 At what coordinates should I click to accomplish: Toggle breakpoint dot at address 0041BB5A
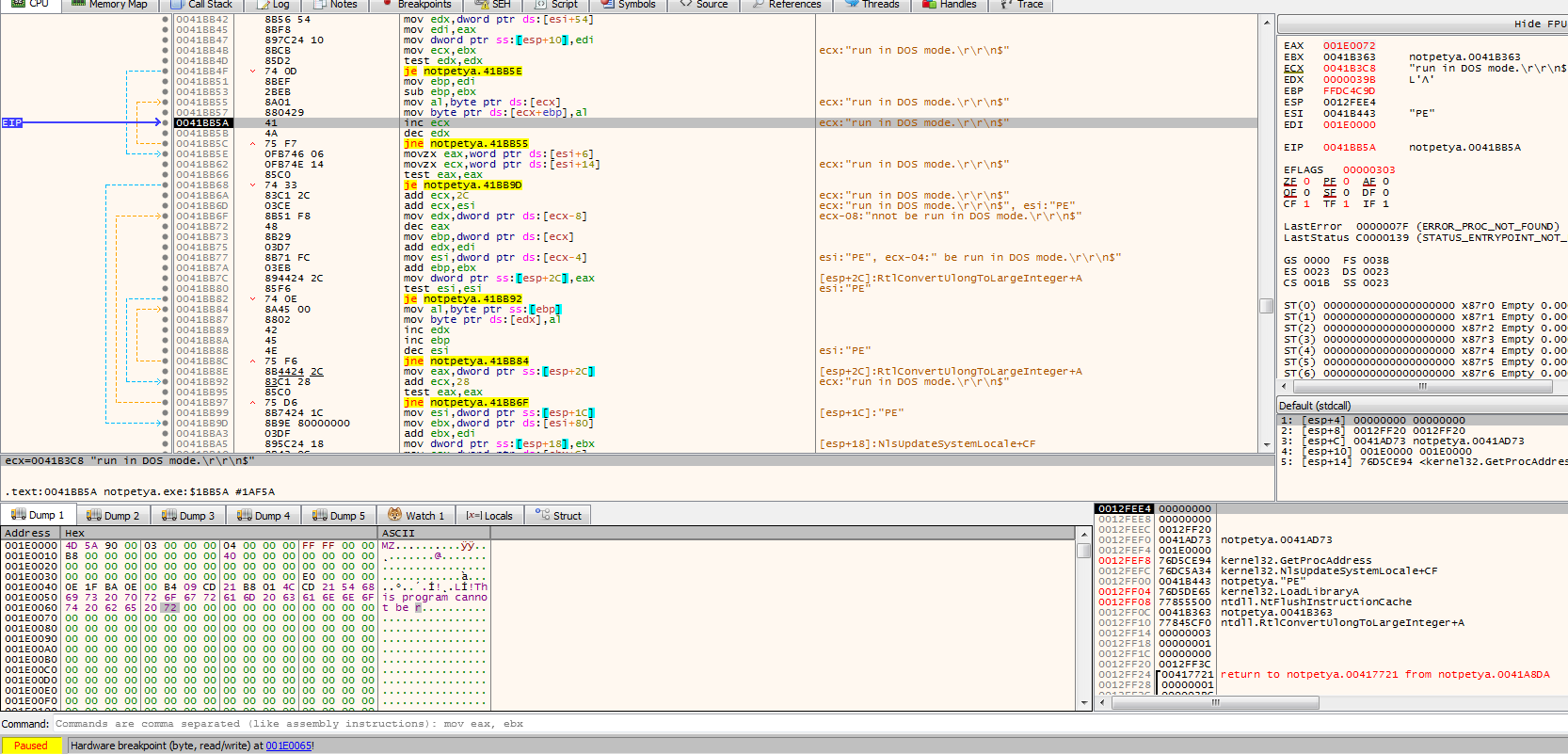point(166,122)
